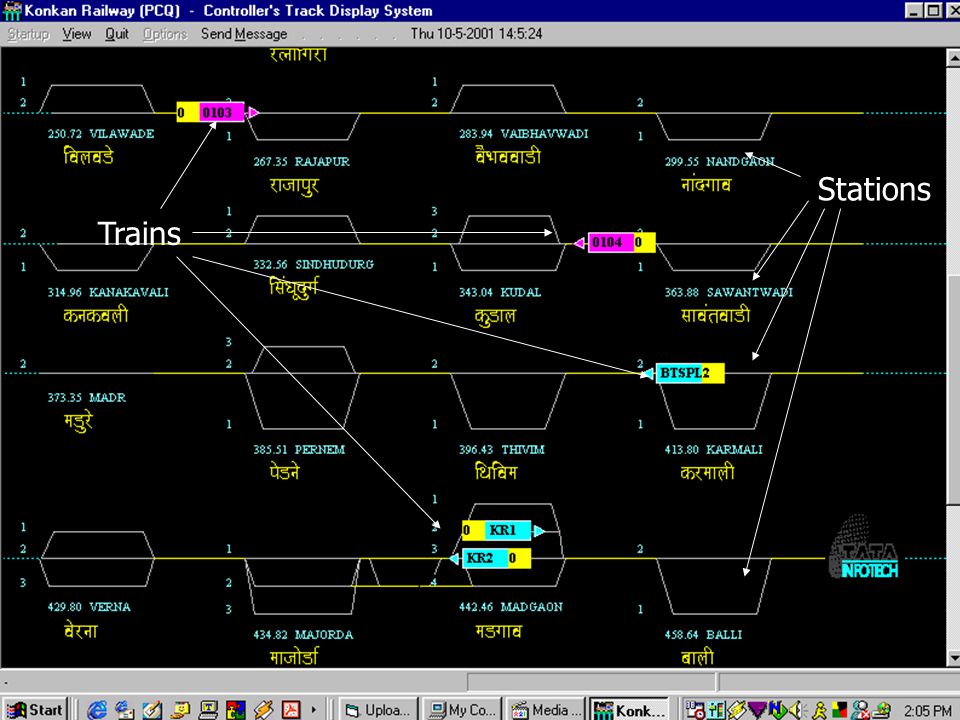Click the 2:05 PM taskbar clock
Image resolution: width=960 pixels, height=720 pixels.
[928, 710]
